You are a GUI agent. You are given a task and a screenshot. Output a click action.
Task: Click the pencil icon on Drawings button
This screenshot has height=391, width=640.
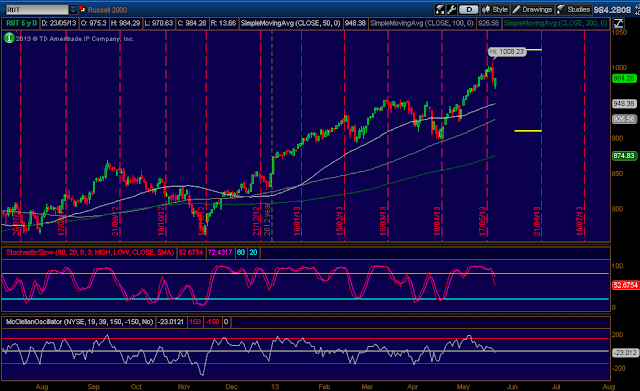[516, 9]
